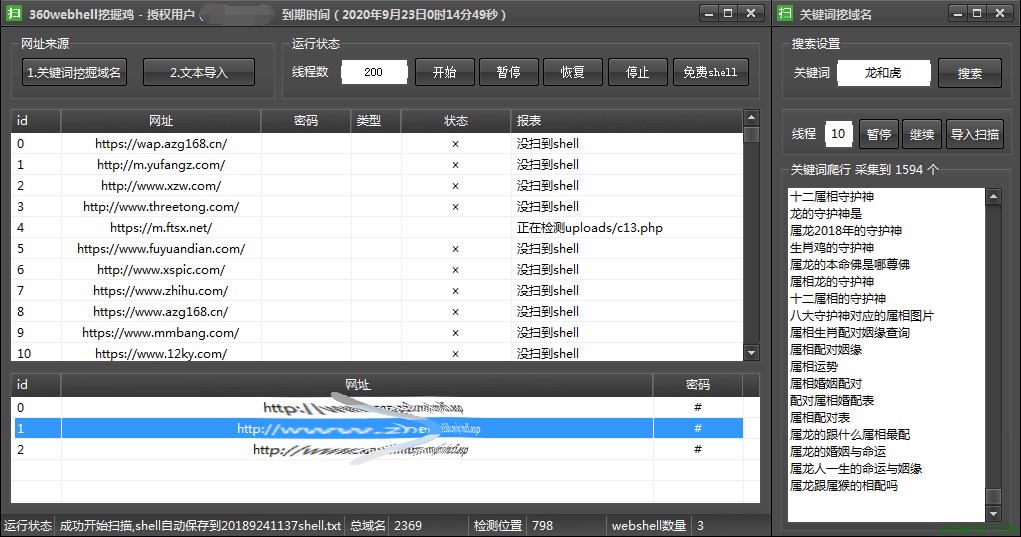Select row https://m.ftsx.net/
This screenshot has height=537, width=1021.
(377, 228)
